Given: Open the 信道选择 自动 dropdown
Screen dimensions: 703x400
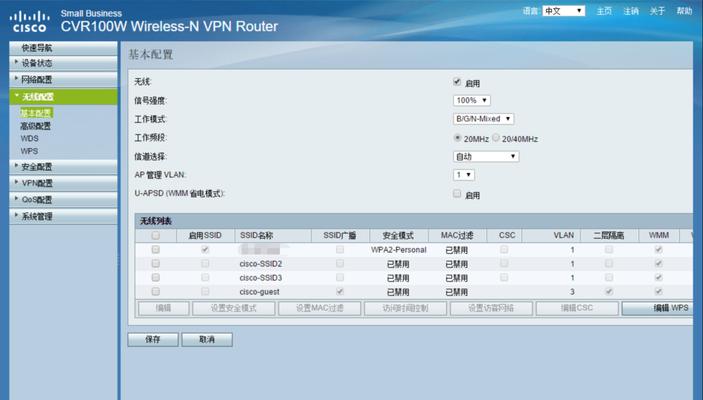Looking at the screenshot, I should pos(486,157).
